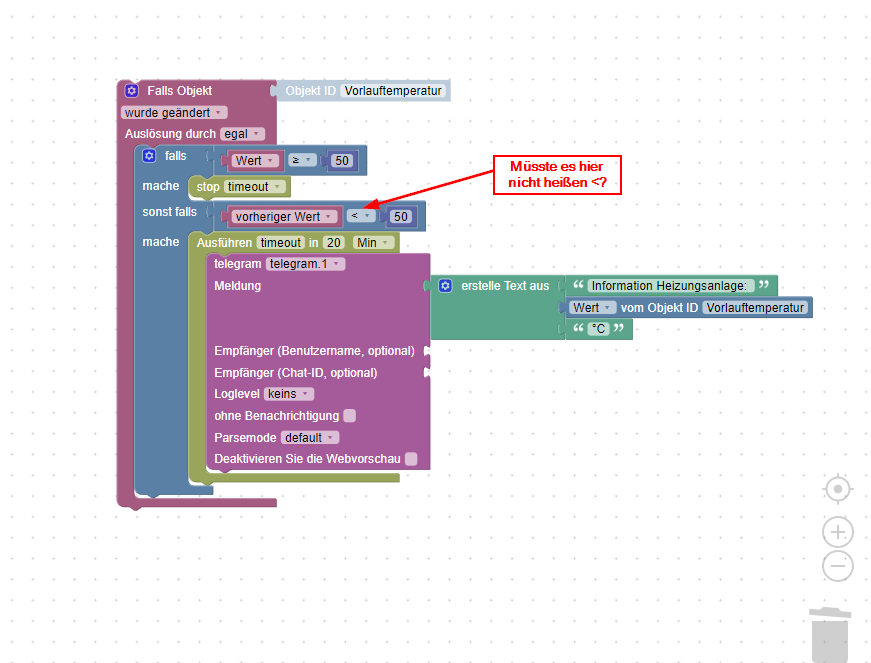The height and width of the screenshot is (663, 871).
Task: Open the ≥ comparison operator dropdown
Action: 302,160
